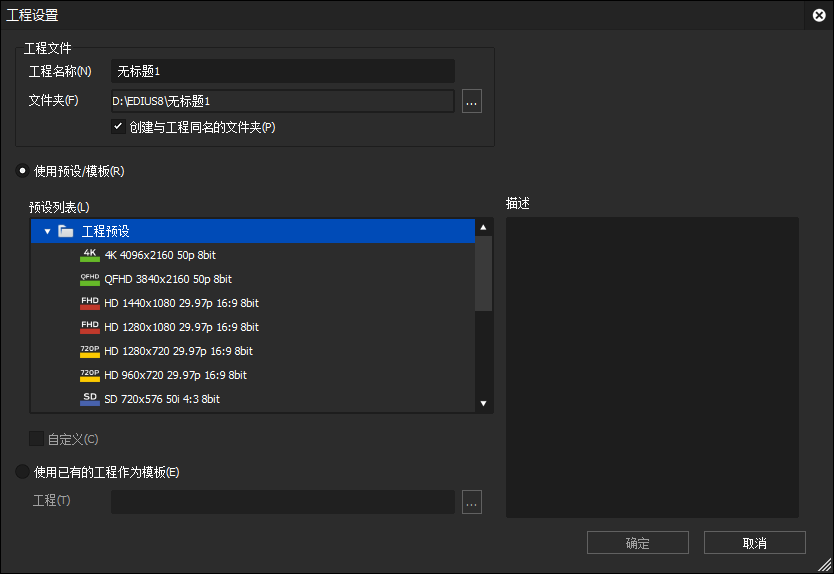Click into the 工程名称 text field

[x=282, y=72]
